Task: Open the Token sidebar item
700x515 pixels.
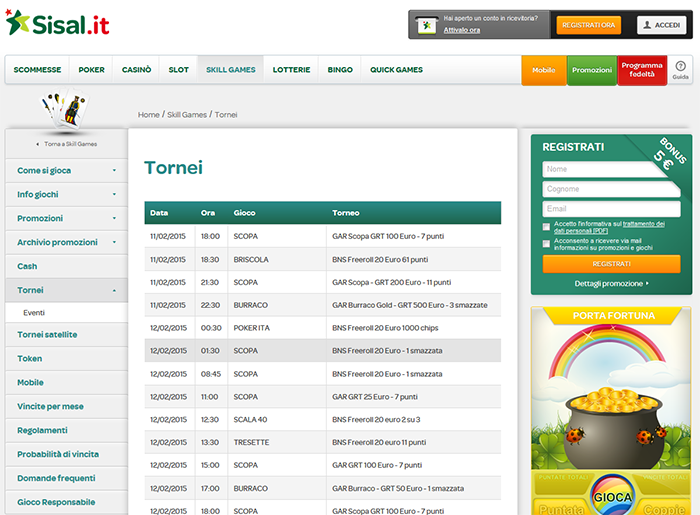Action: click(66, 359)
